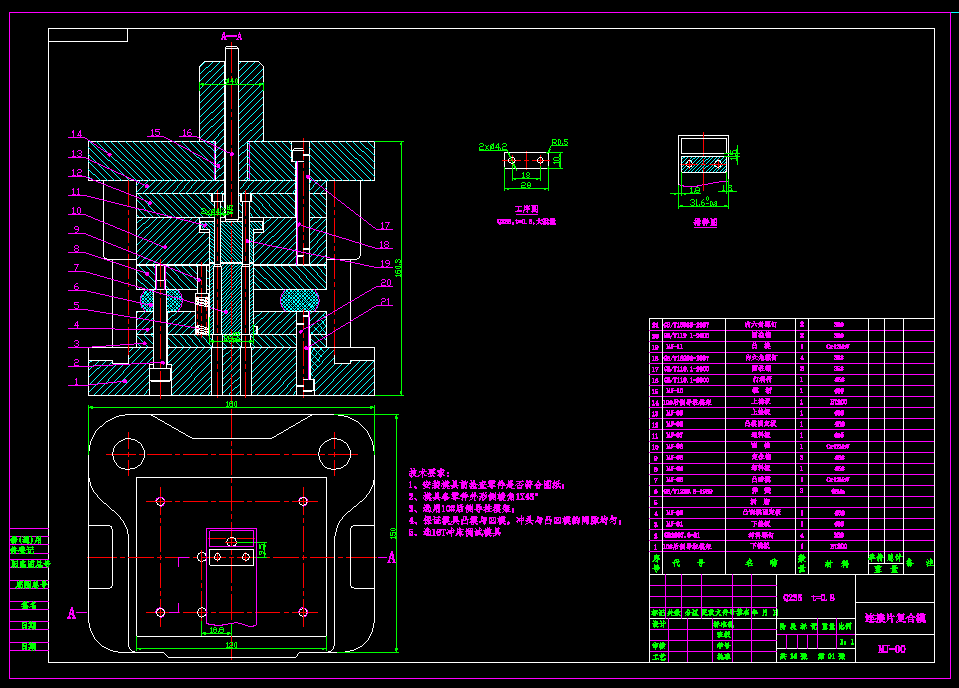
Task: Select part number 13 in section view
Action: click(x=76, y=154)
